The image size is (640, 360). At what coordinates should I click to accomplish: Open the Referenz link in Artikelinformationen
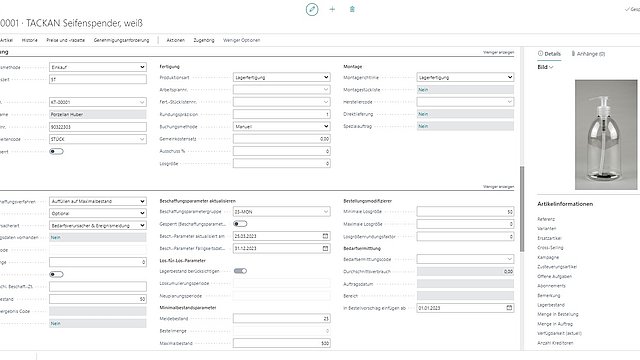pos(546,219)
